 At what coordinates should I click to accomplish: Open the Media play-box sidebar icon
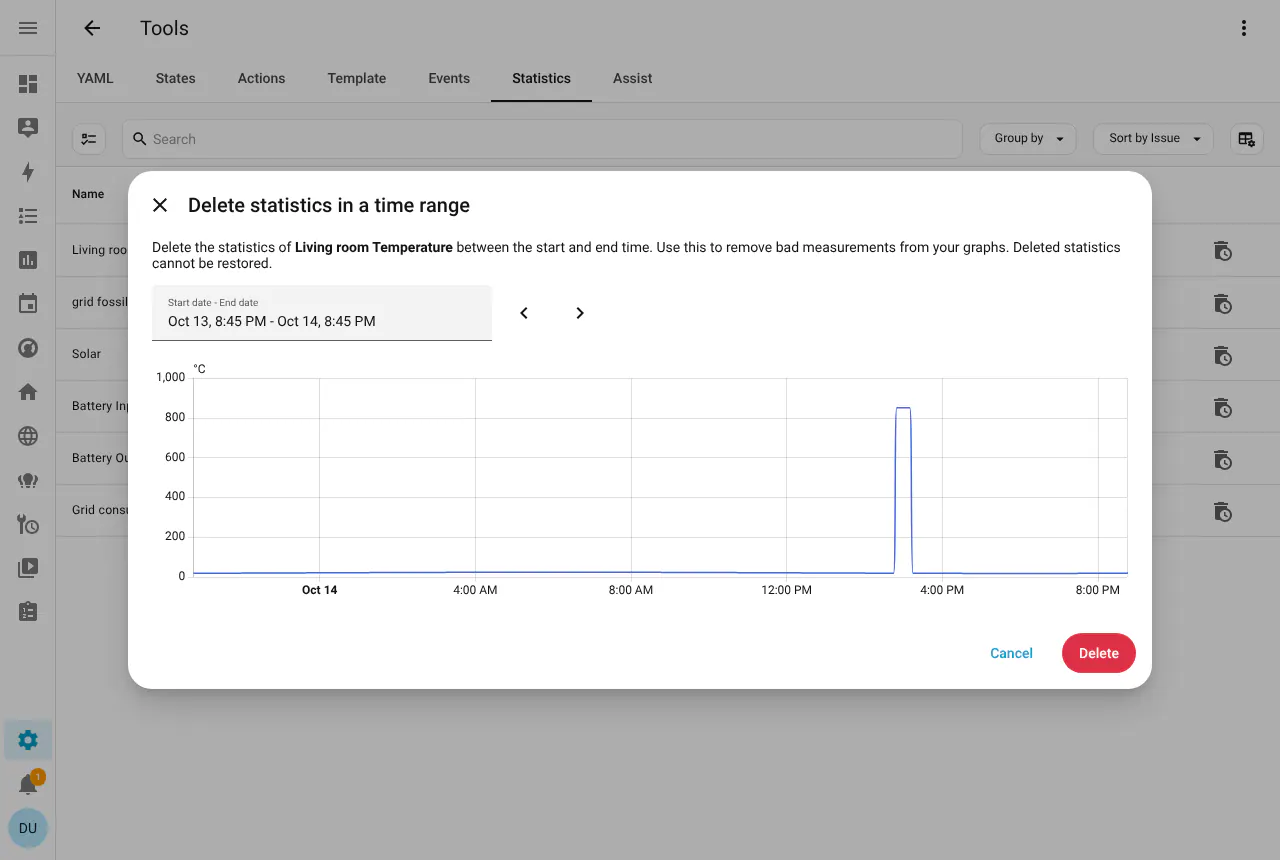[28, 568]
